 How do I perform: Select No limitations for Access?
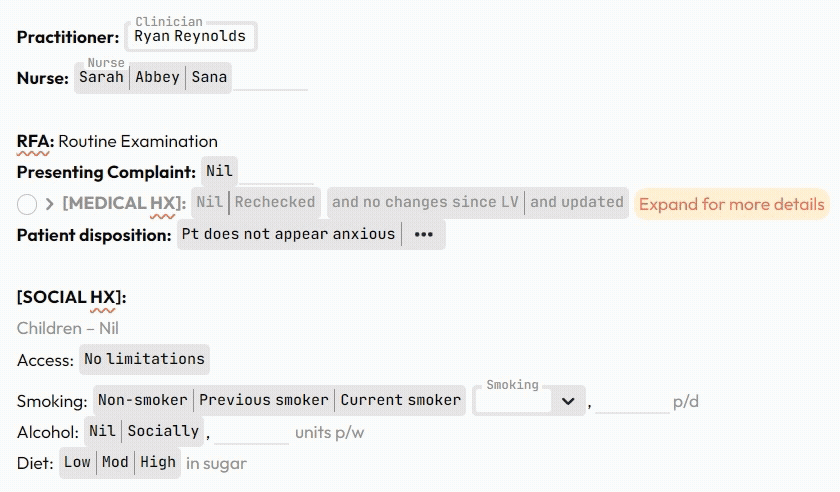[x=144, y=359]
